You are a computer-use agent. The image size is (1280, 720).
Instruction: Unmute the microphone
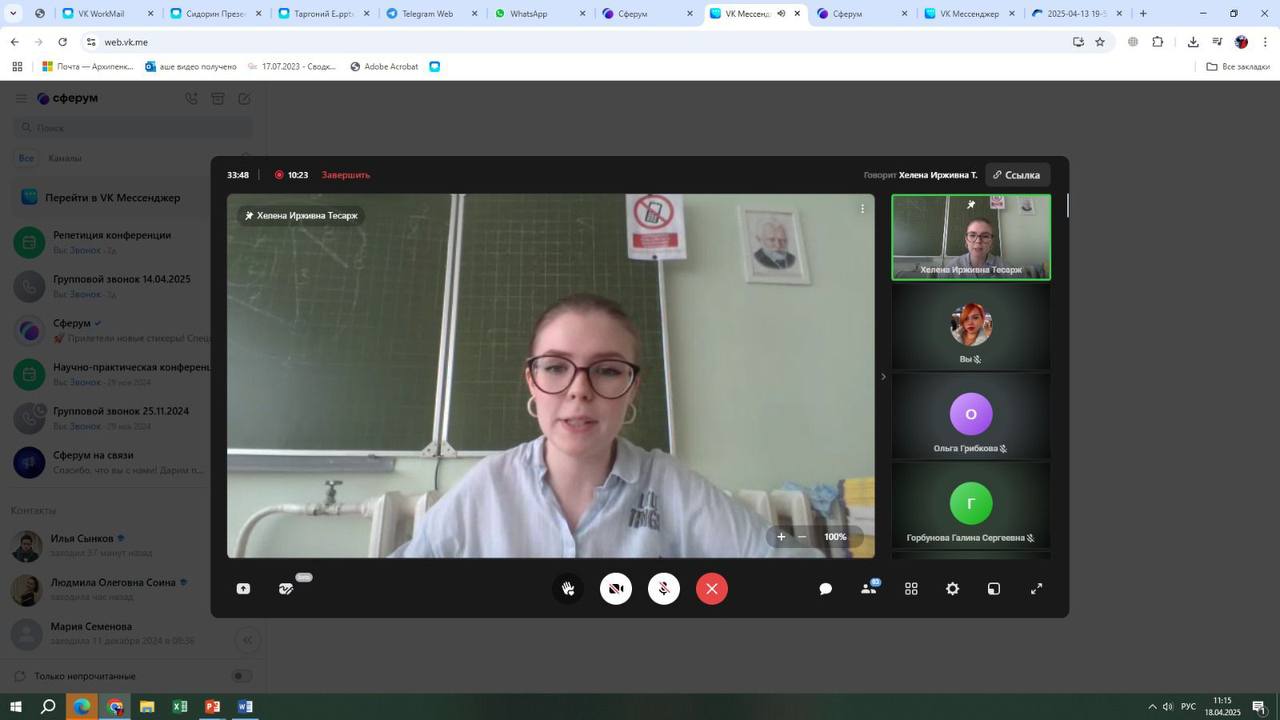click(x=664, y=589)
